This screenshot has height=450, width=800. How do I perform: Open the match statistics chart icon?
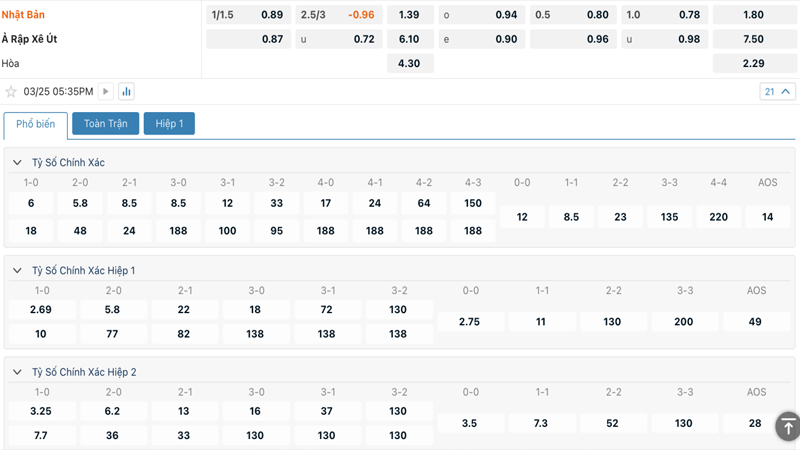126,92
